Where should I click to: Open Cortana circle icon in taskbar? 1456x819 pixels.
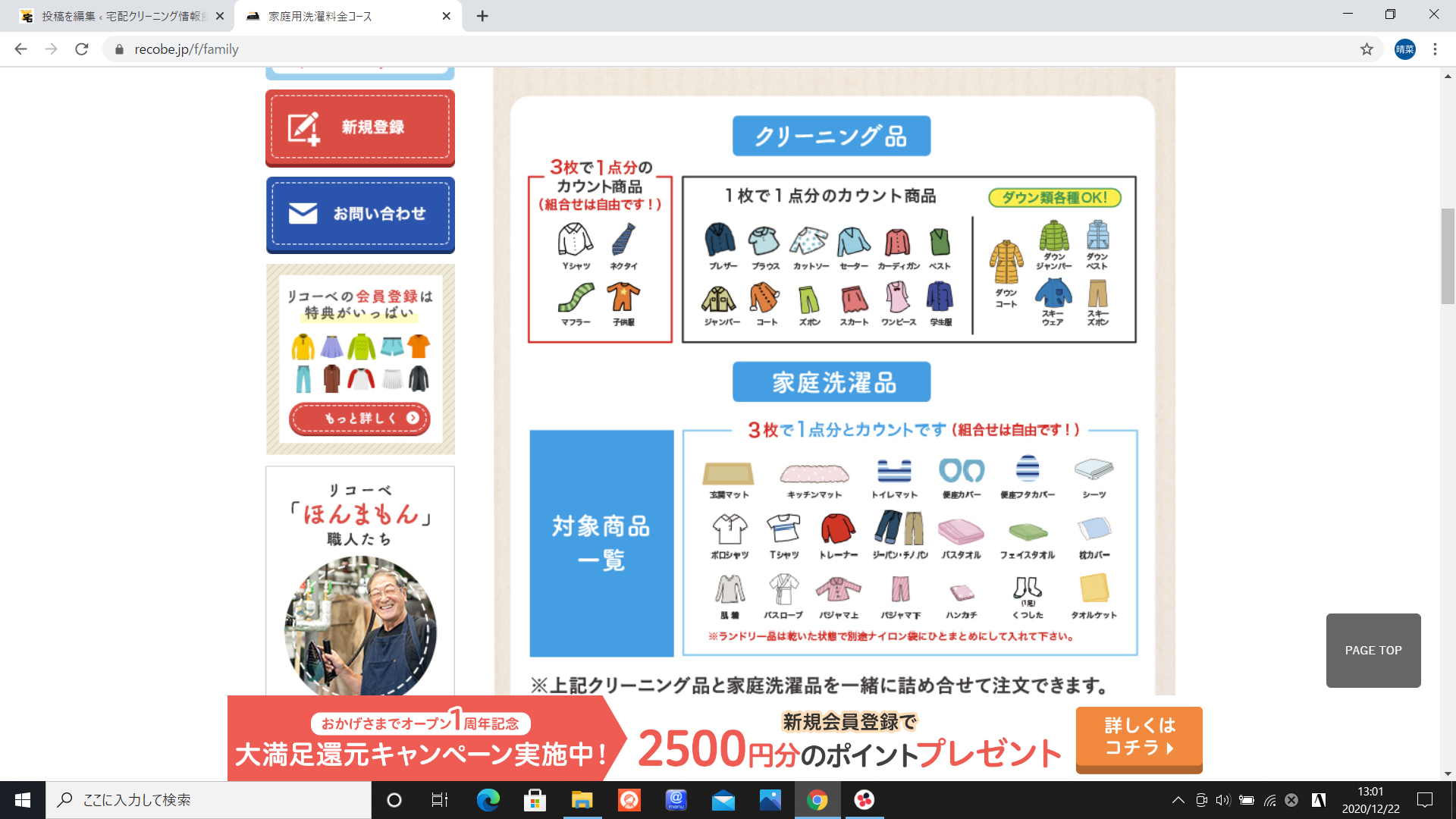tap(394, 800)
